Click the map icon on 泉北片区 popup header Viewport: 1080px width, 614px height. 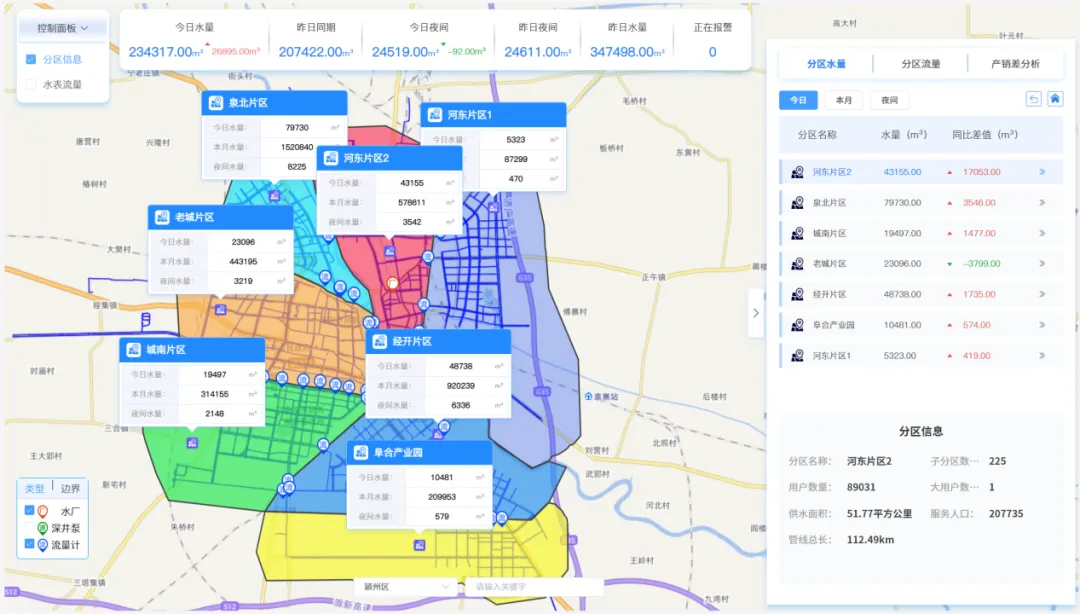click(x=215, y=103)
